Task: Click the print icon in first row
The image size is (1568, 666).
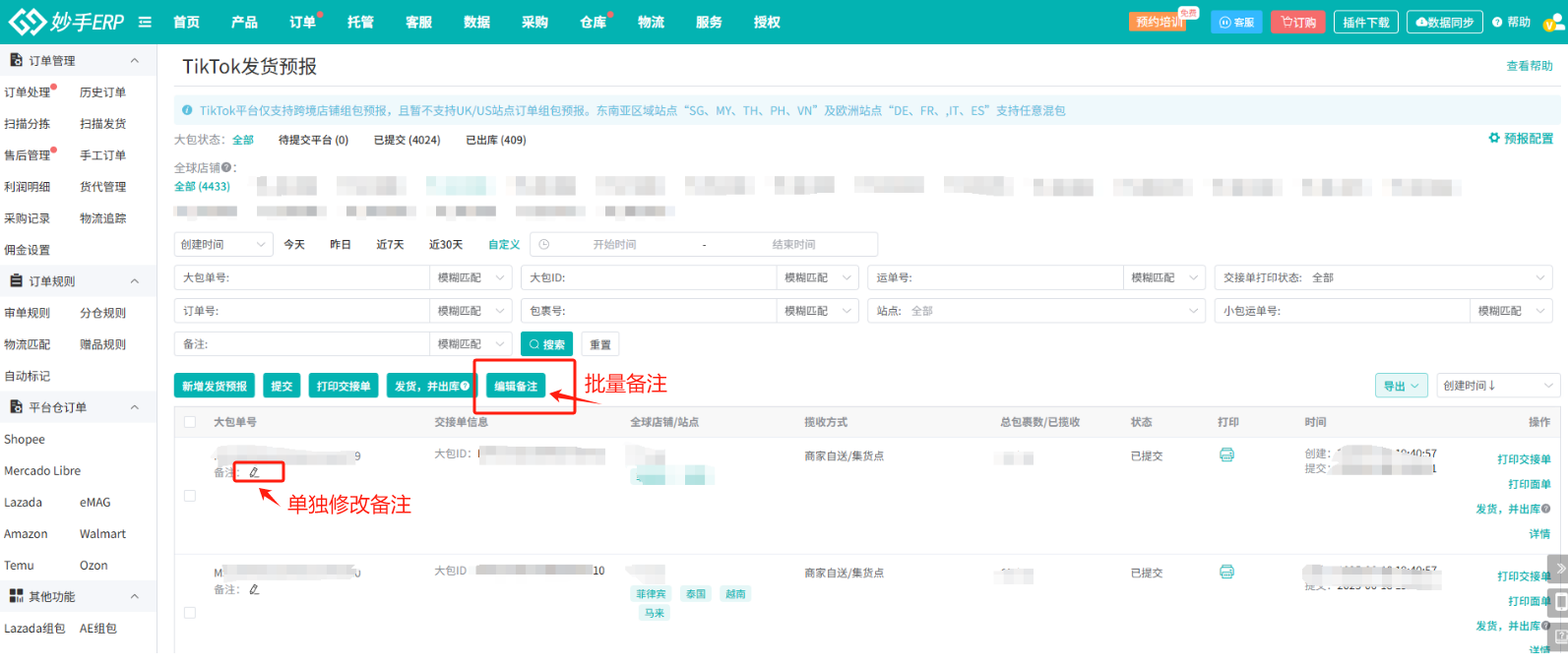Action: click(1226, 454)
